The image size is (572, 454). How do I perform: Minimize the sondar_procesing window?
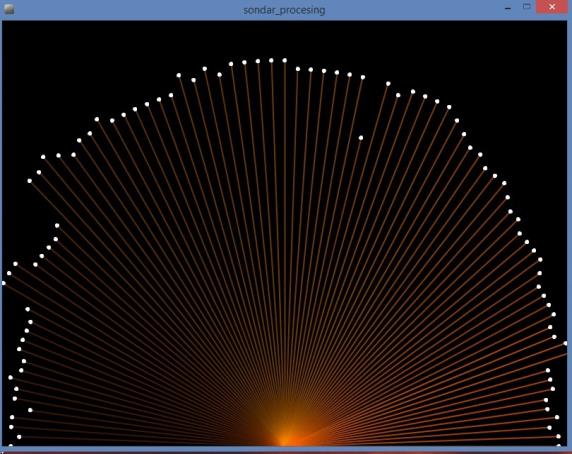coord(508,8)
